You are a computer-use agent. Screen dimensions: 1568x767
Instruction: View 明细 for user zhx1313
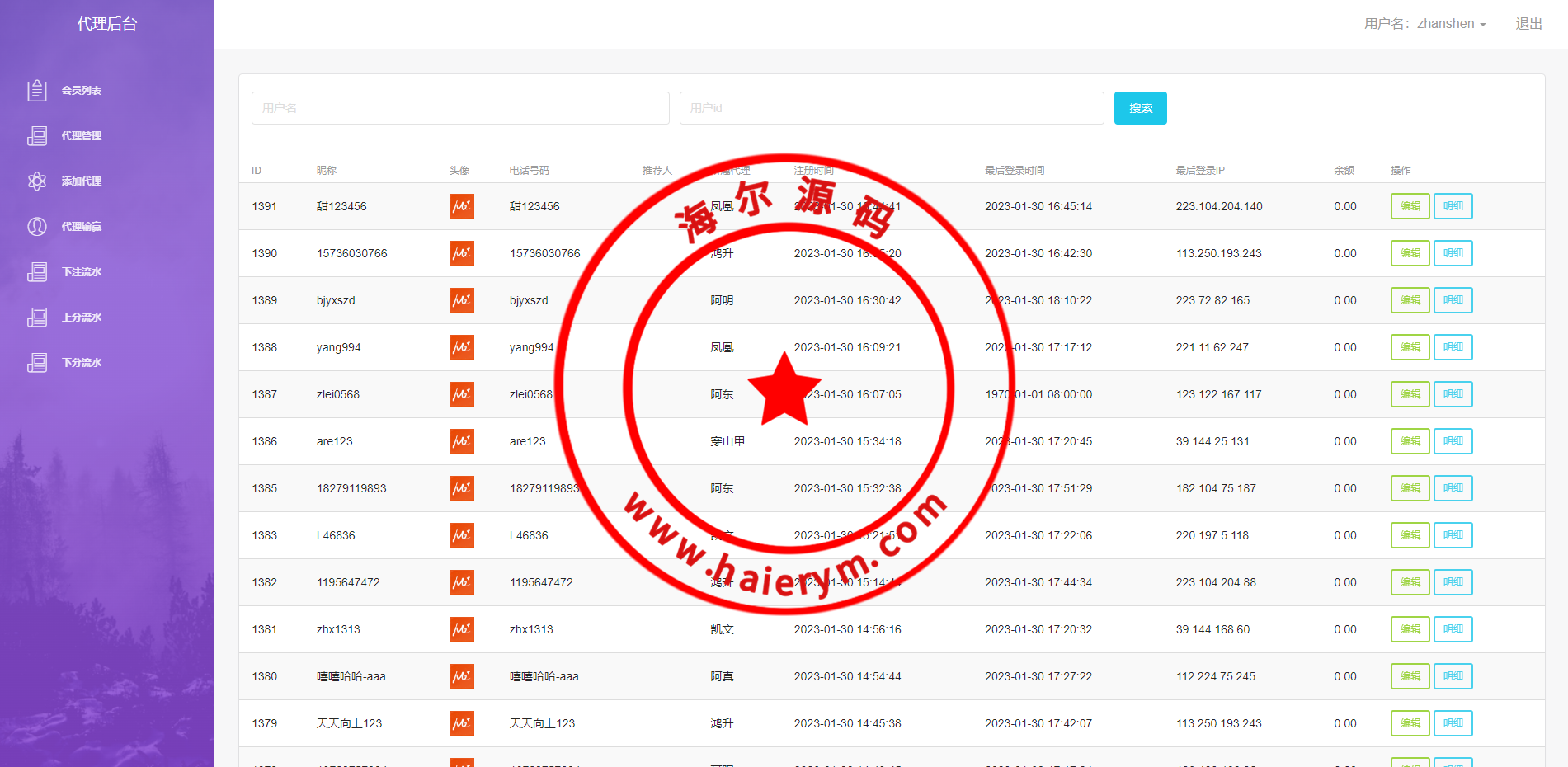tap(1453, 629)
